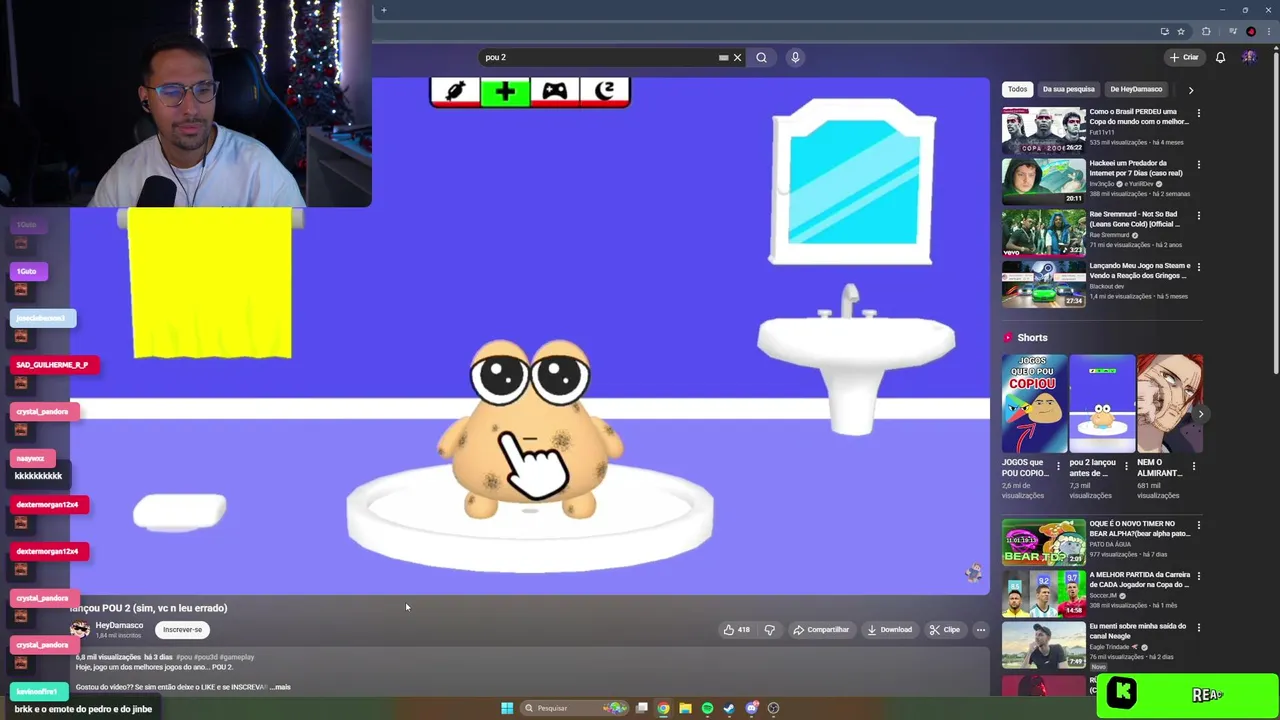Open 'Como o Brasil PERDEU uma Copa' thumbnail
This screenshot has height=720, width=1280.
[1043, 130]
